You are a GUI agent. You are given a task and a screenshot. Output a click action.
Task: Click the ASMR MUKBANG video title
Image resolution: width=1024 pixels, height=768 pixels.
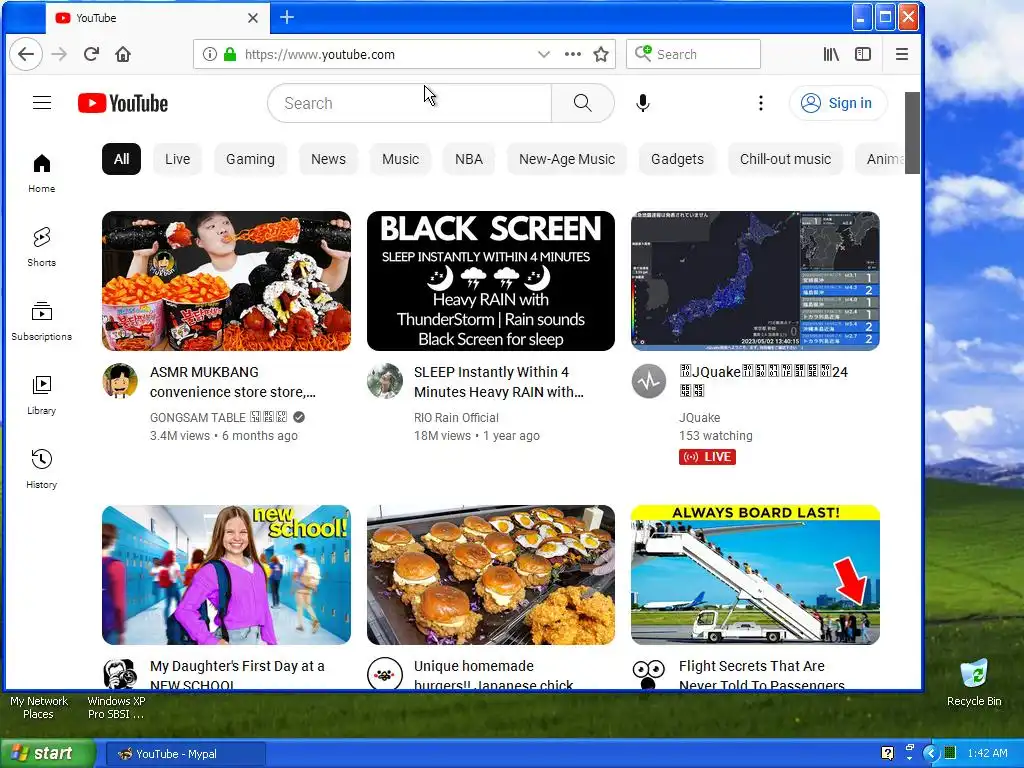(x=232, y=382)
